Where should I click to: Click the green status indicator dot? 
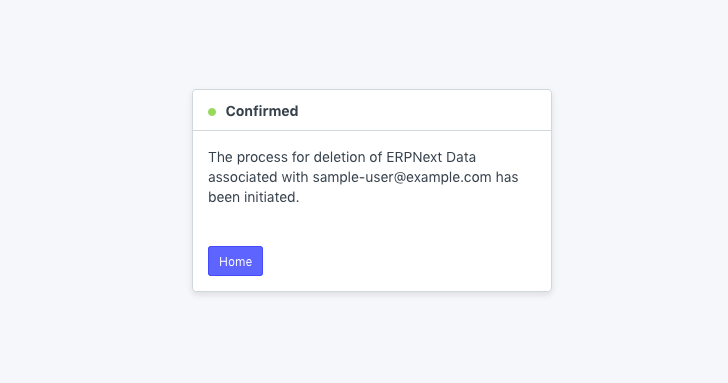coord(212,112)
